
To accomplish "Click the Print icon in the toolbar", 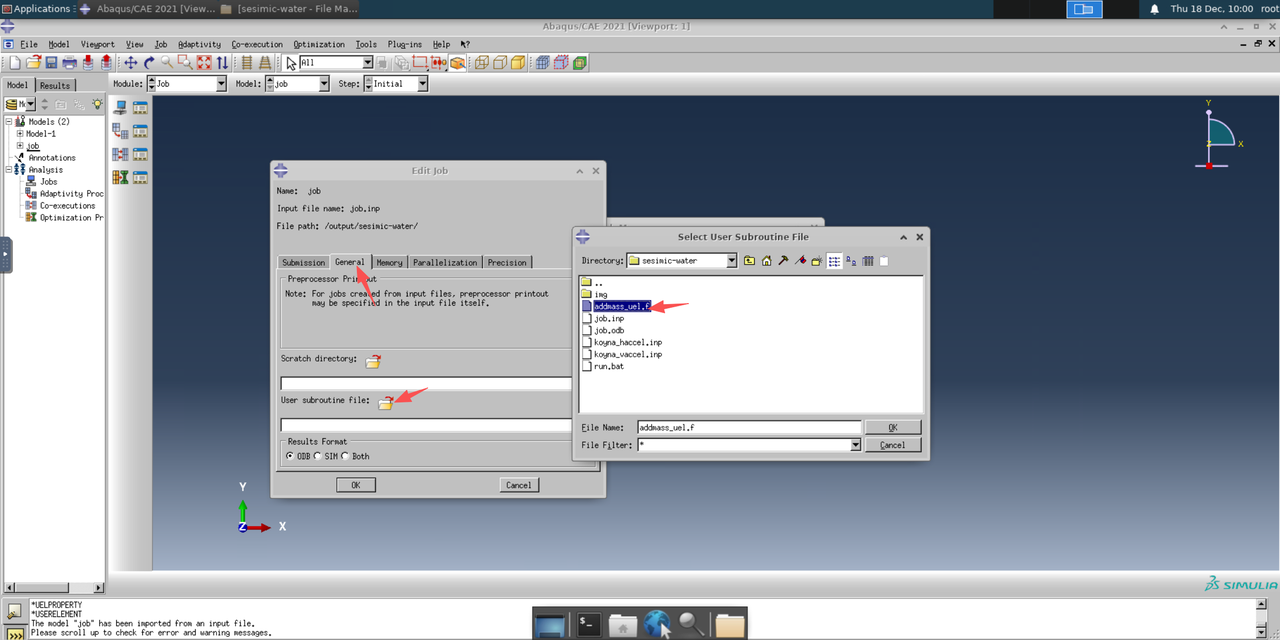I will click(70, 63).
